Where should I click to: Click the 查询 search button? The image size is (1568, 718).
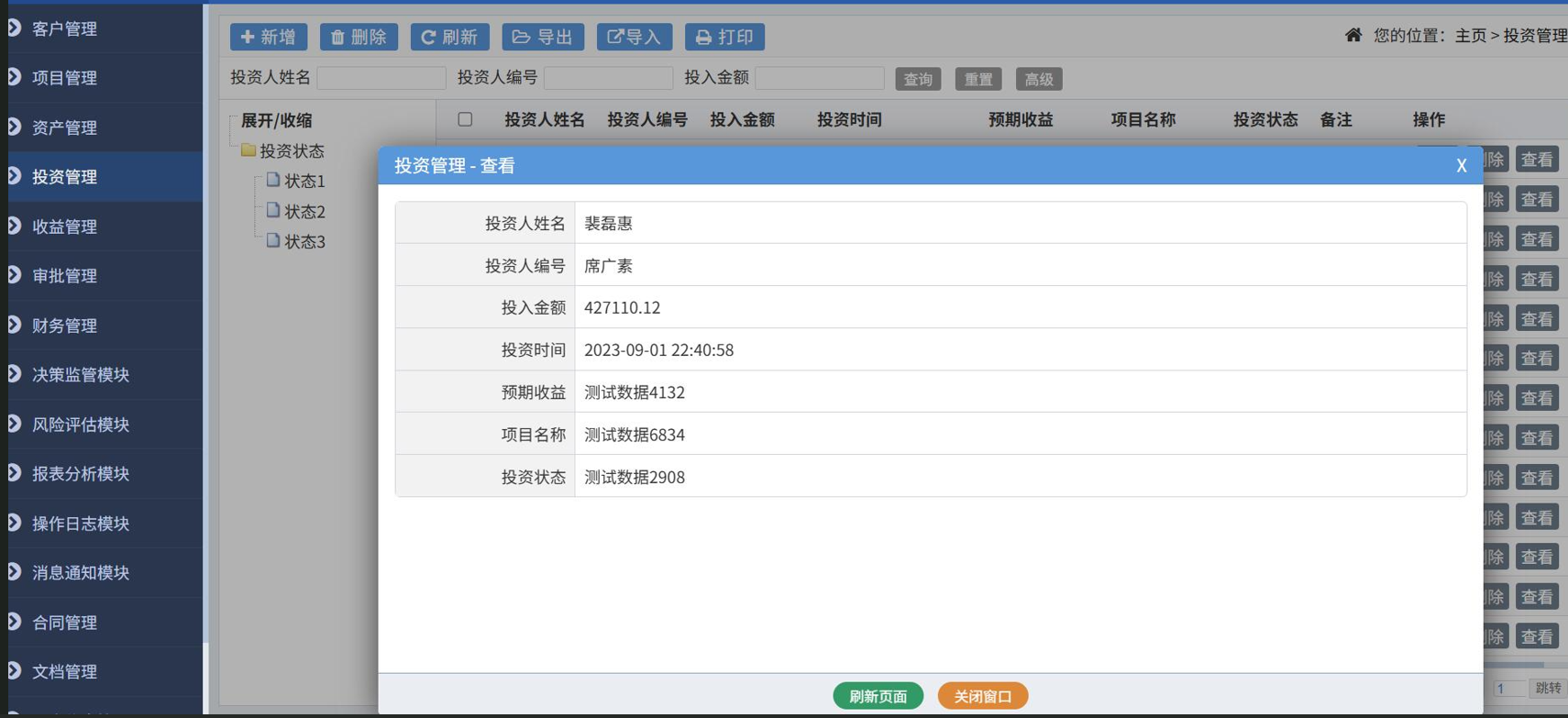918,79
